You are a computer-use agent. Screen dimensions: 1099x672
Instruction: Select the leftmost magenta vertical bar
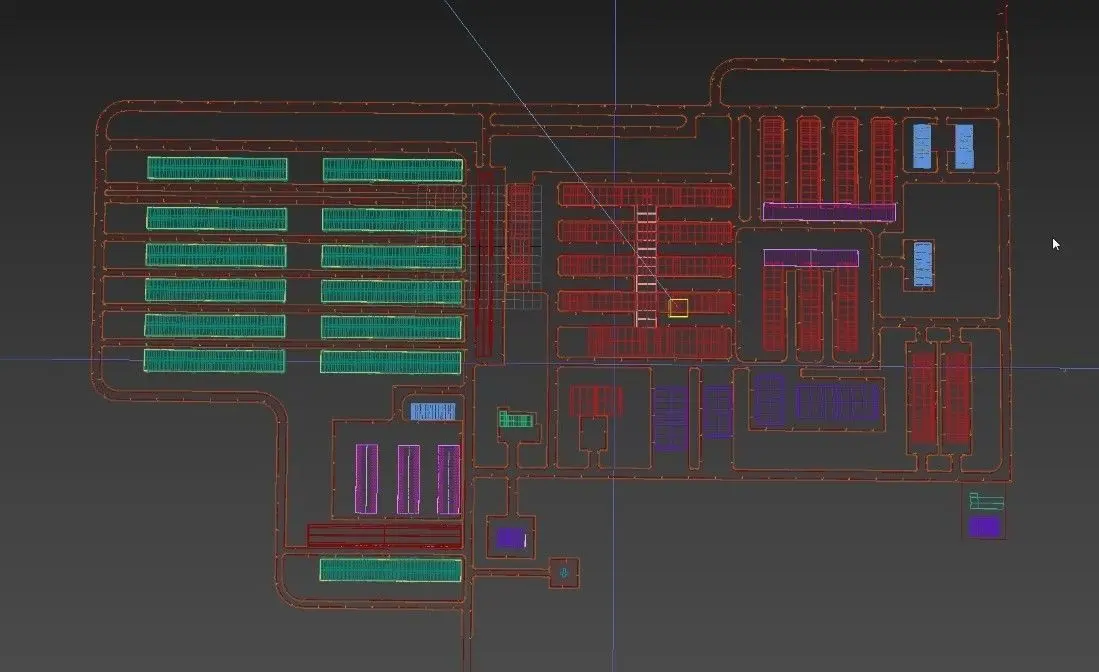[367, 479]
